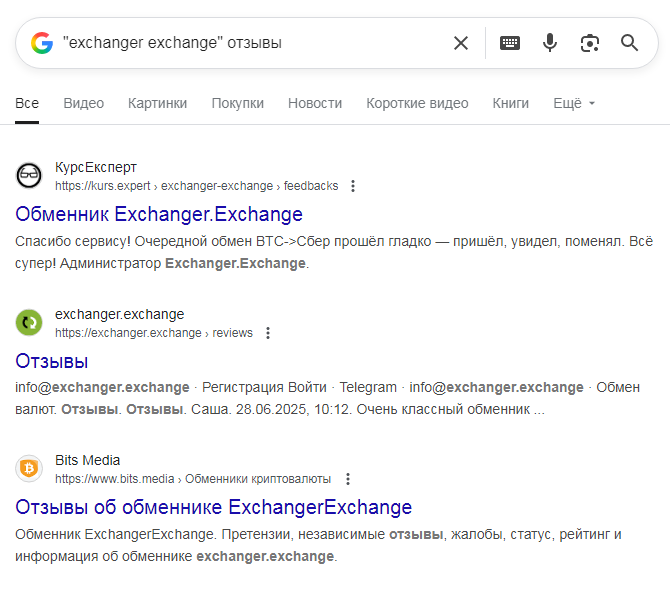Click the magnifying glass search icon
Image resolution: width=670 pixels, height=590 pixels.
[x=629, y=43]
